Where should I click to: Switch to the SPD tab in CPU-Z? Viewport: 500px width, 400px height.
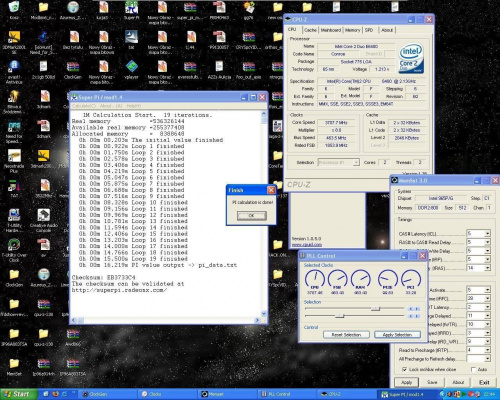(369, 30)
